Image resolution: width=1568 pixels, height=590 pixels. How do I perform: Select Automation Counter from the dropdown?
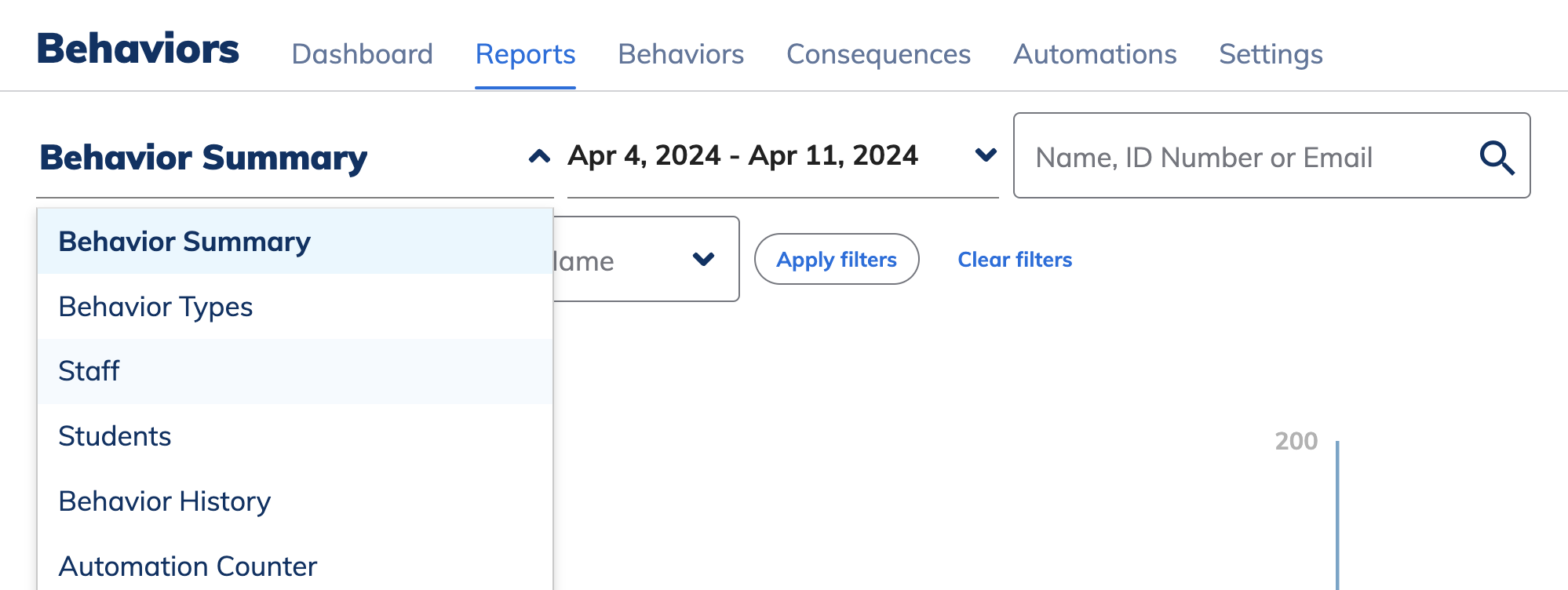pyautogui.click(x=188, y=565)
